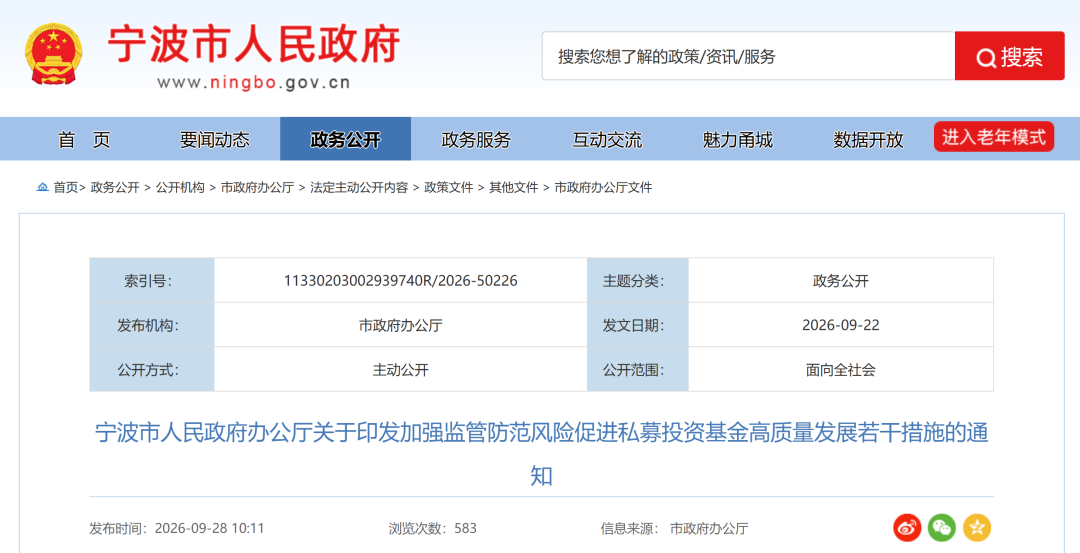Open the 公开机构 breadcrumb link
This screenshot has width=1080, height=553.
coord(180,187)
